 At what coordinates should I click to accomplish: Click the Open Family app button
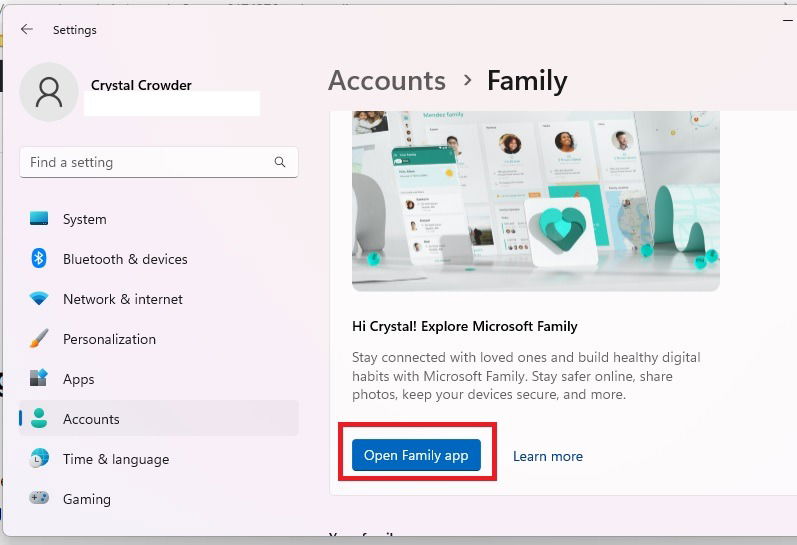[416, 455]
